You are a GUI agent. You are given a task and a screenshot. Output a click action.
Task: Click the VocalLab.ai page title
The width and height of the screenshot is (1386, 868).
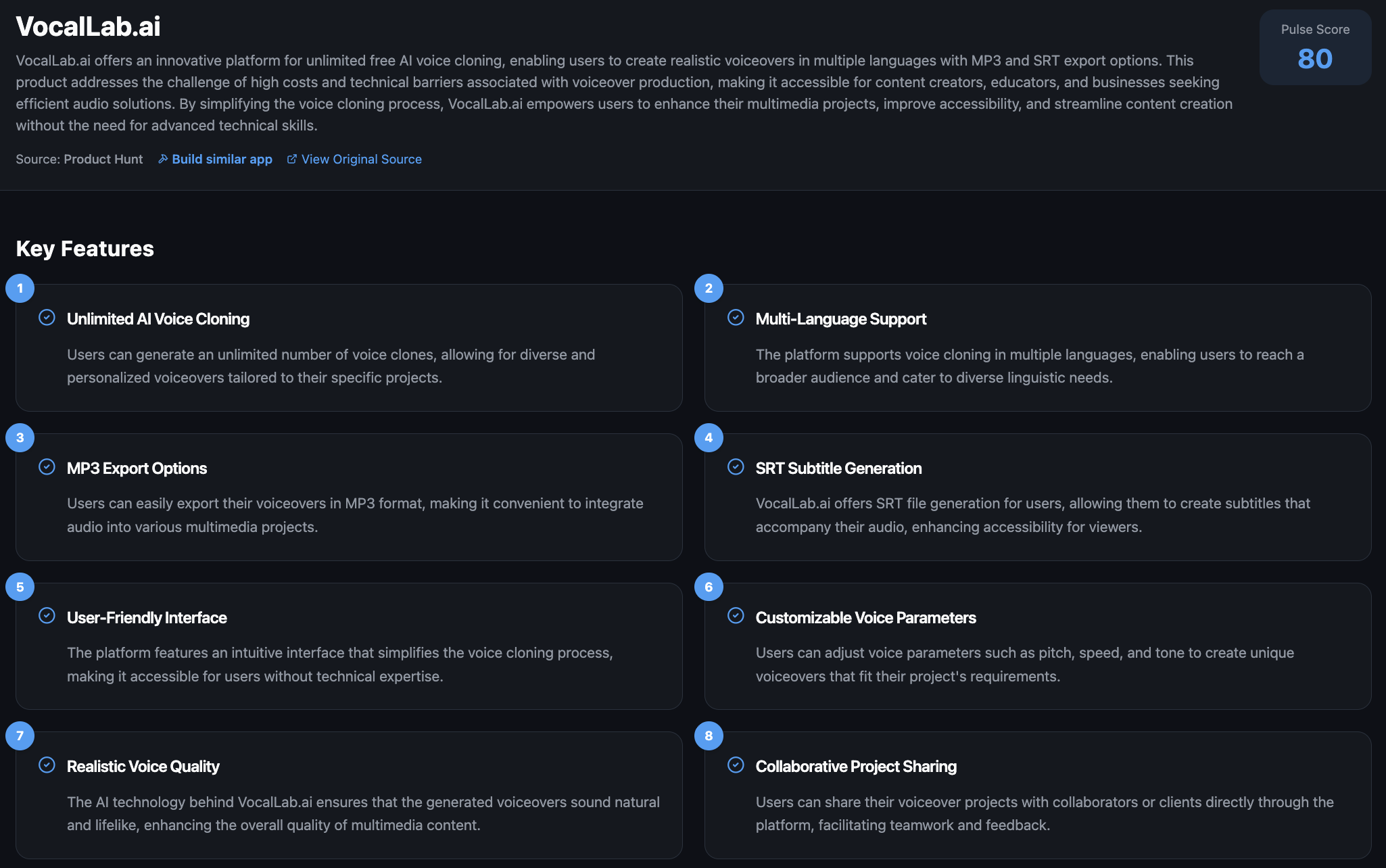[89, 26]
